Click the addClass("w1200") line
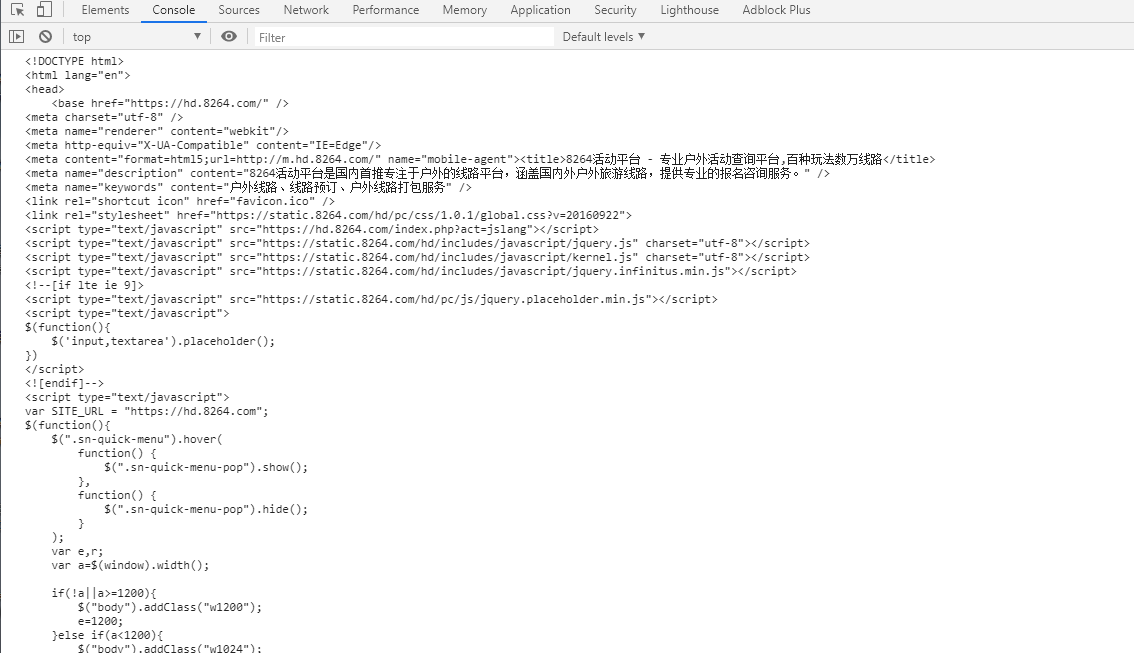1134x653 pixels. 170,607
